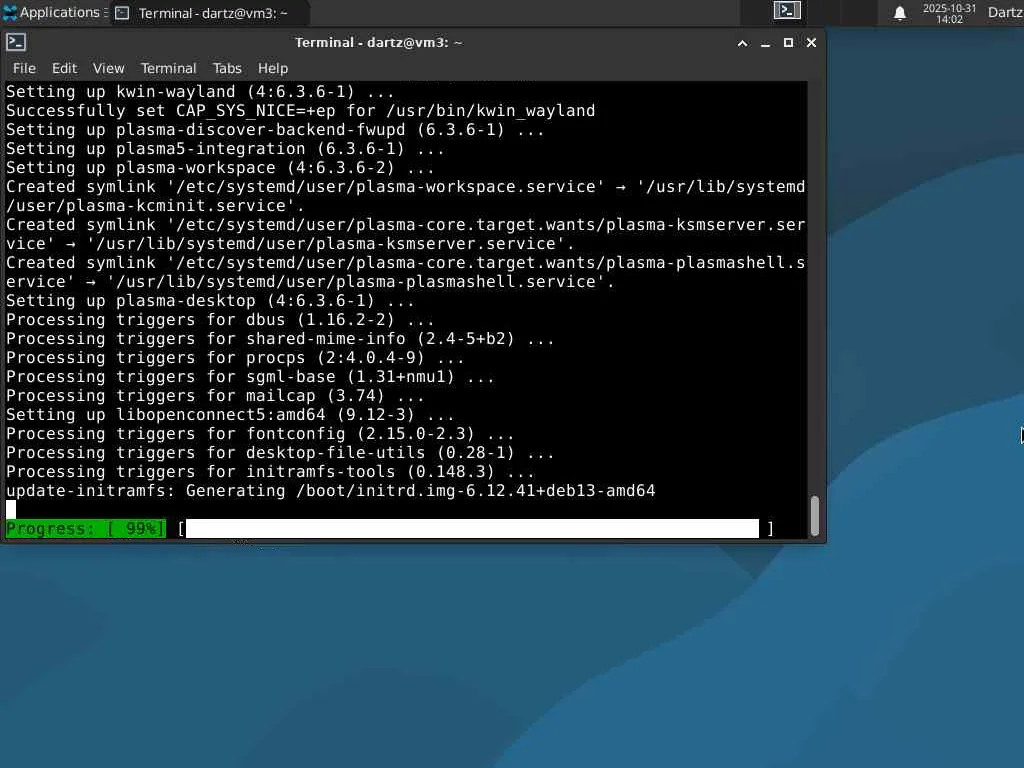The height and width of the screenshot is (768, 1024).
Task: Open the Edit menu
Action: 65,69
